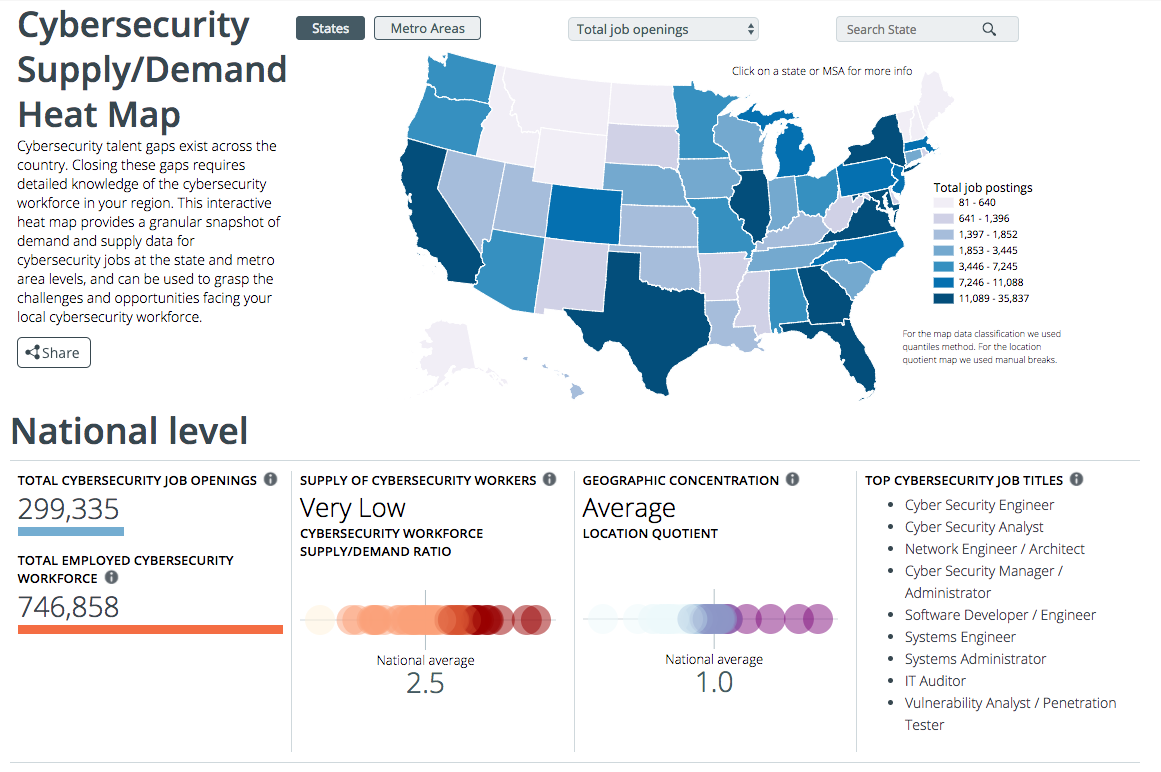Open info icon for Geographic Concentration
1161x772 pixels.
coord(792,480)
